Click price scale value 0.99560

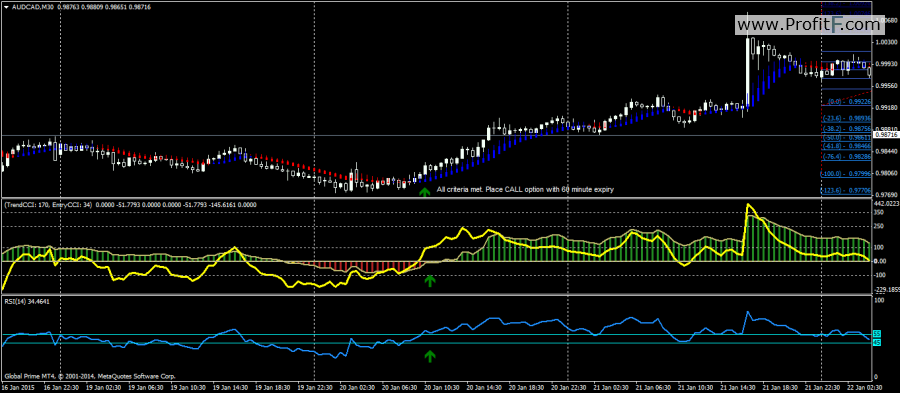(x=885, y=85)
